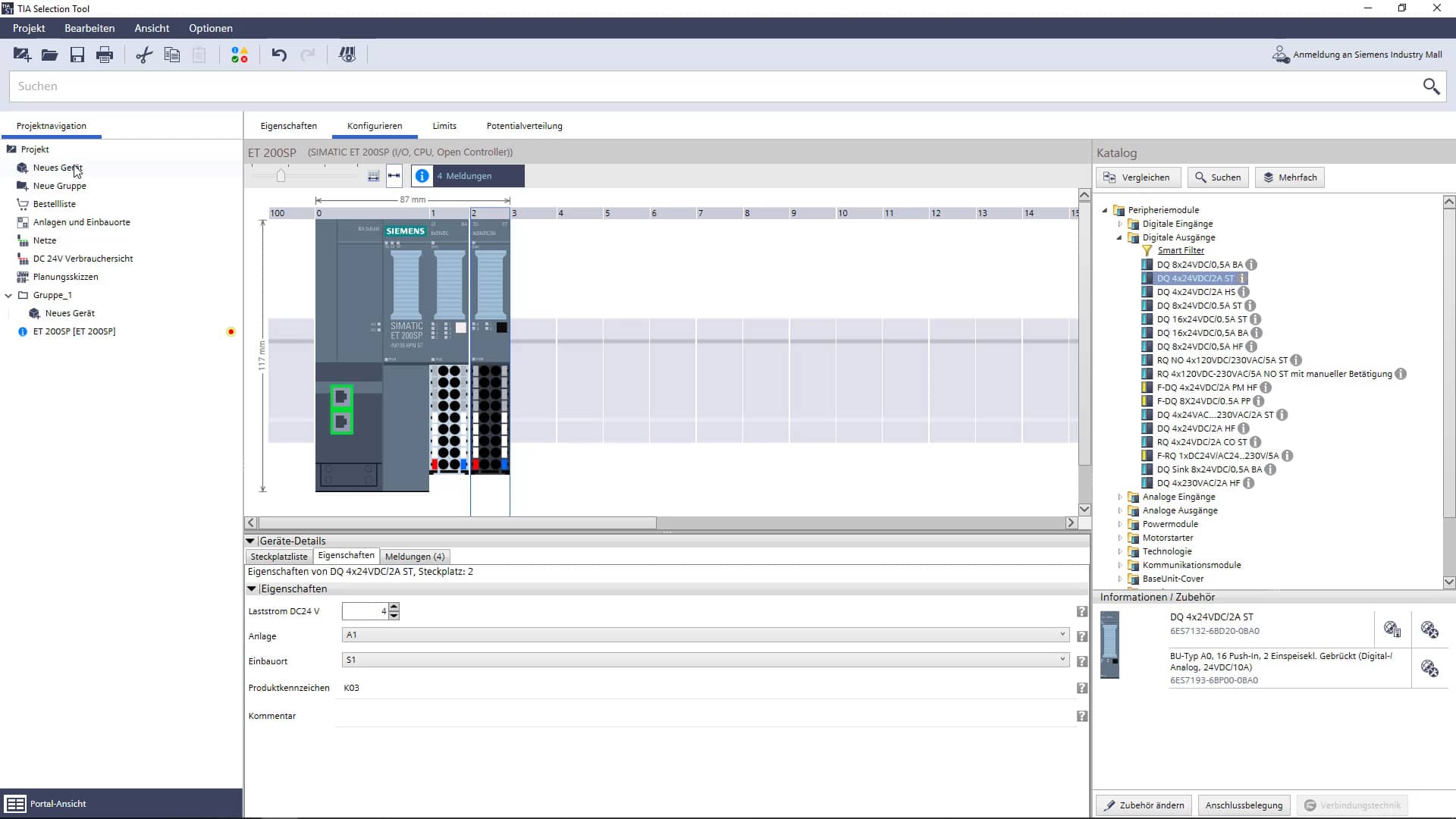Click the scissors cut icon
This screenshot has height=819, width=1456.
tap(144, 55)
